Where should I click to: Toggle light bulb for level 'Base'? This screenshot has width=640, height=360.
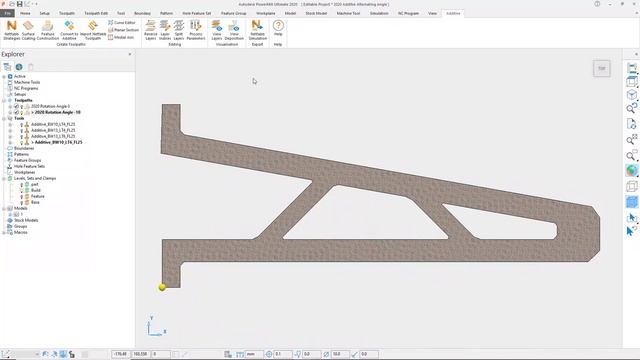pos(22,202)
